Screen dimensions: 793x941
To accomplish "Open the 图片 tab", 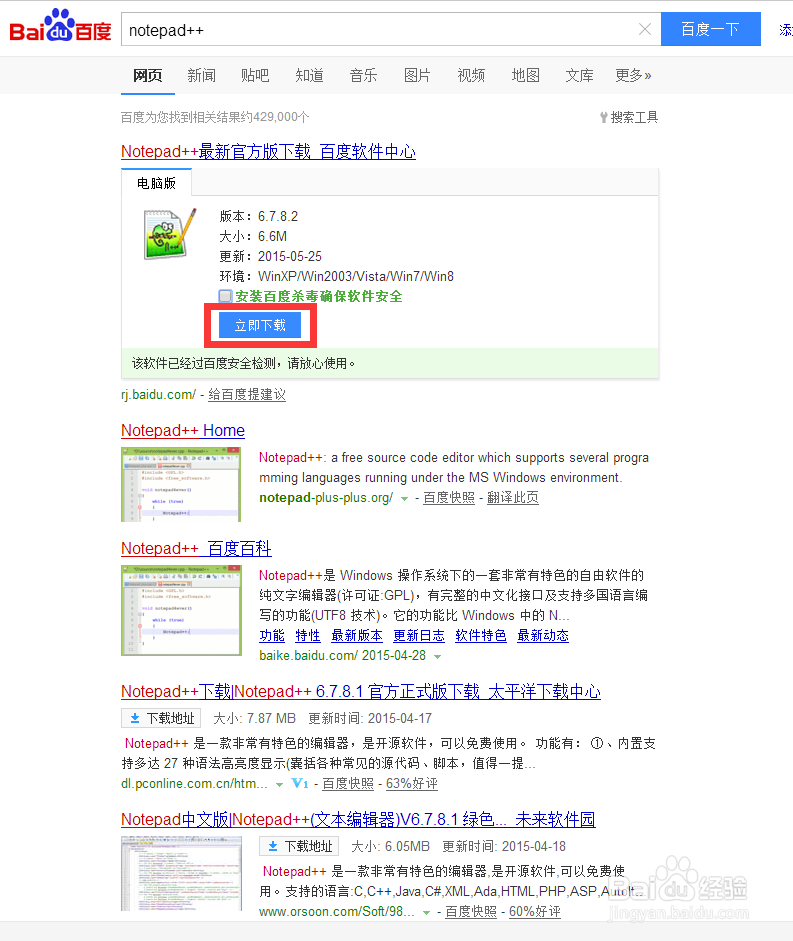I will (x=417, y=76).
